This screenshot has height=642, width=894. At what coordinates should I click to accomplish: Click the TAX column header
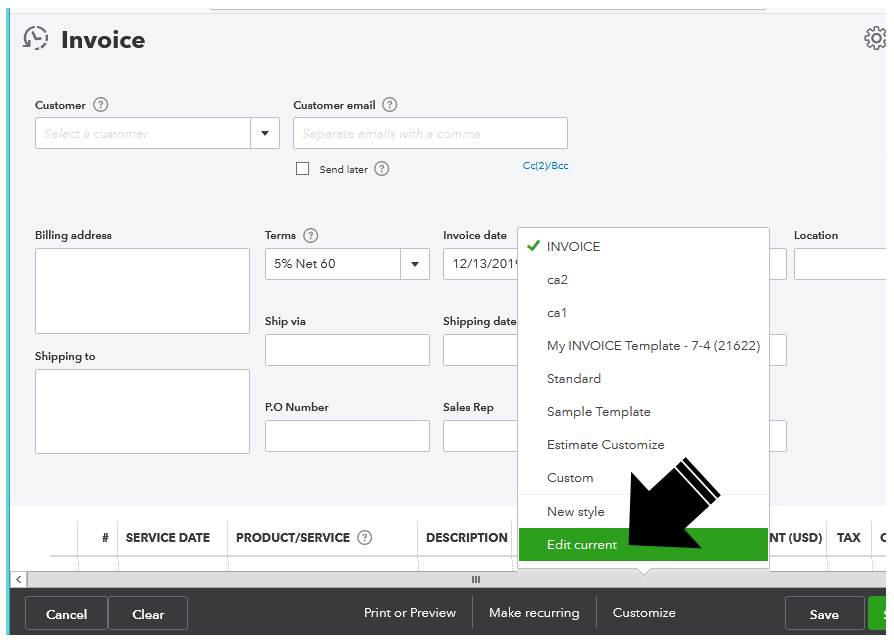848,538
